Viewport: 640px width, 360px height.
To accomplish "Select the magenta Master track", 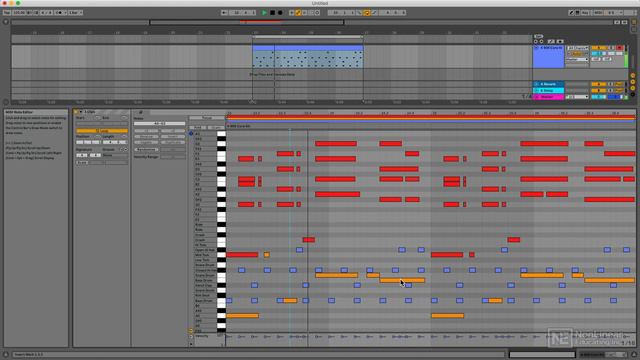I will (x=549, y=97).
